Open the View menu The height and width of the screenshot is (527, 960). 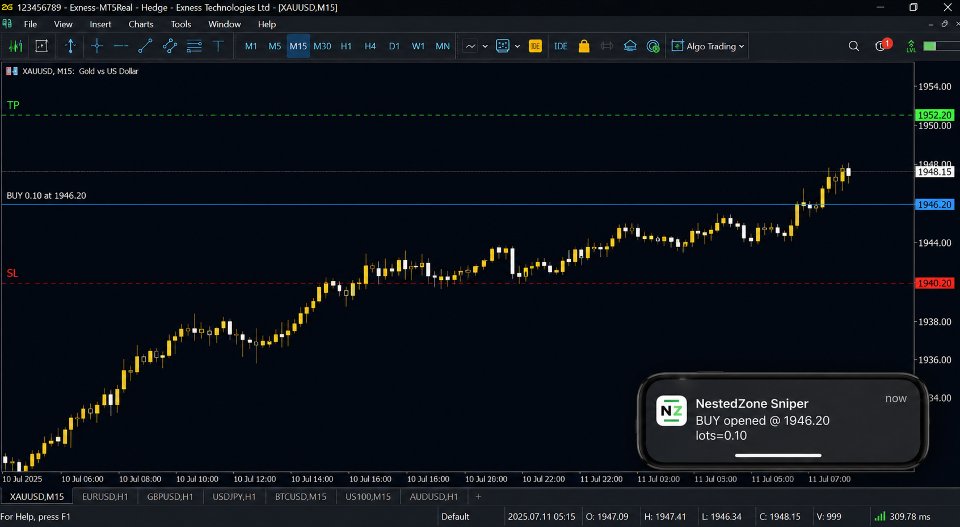pos(63,24)
